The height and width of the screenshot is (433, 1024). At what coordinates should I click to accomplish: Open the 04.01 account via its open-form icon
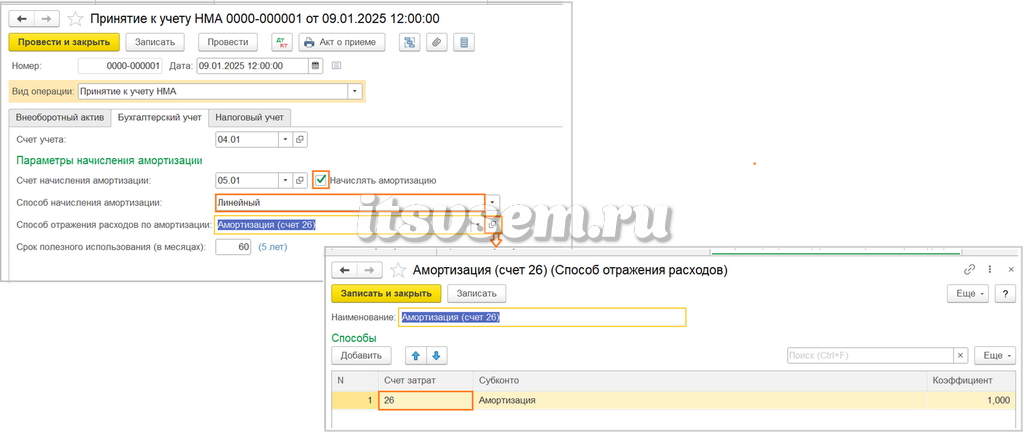tap(300, 140)
